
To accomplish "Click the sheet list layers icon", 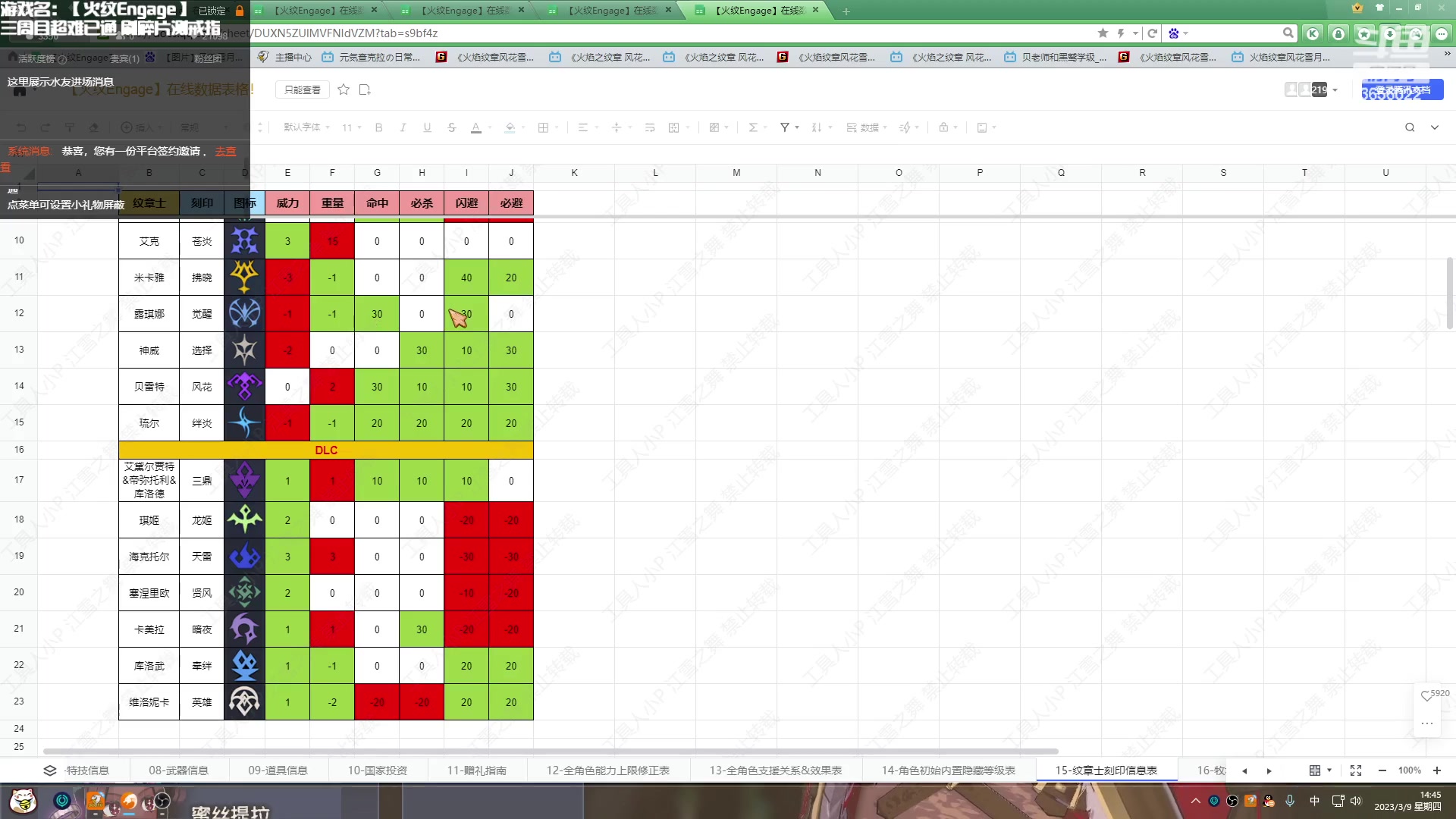I will (x=50, y=770).
